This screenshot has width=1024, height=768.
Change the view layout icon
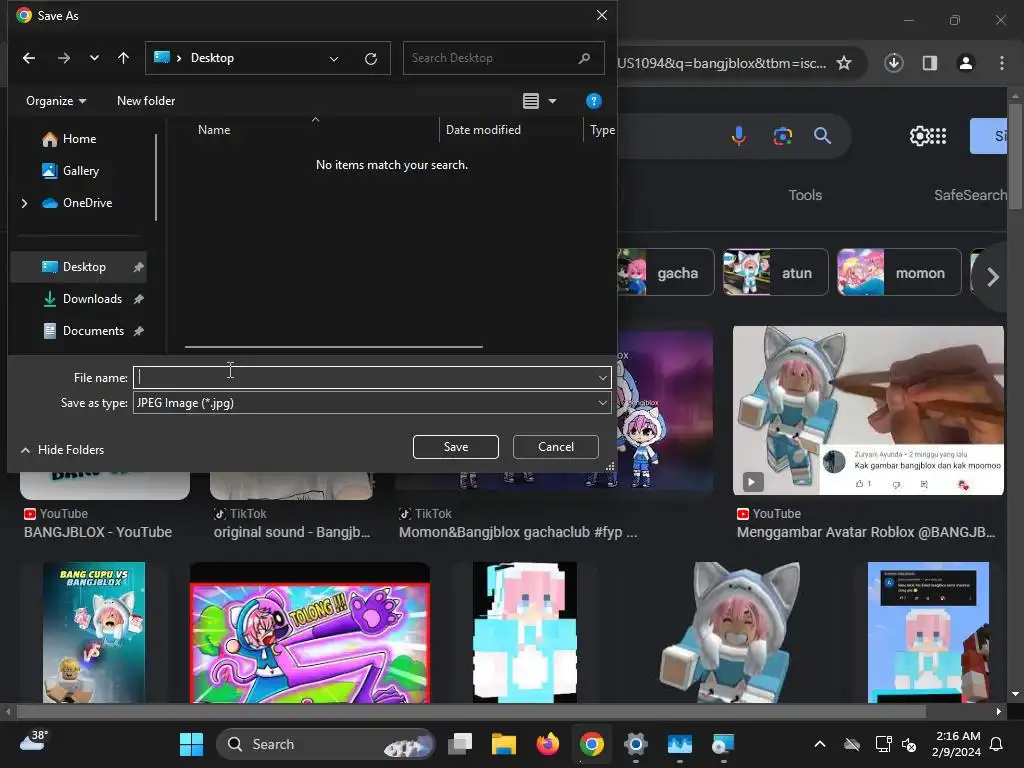click(531, 101)
